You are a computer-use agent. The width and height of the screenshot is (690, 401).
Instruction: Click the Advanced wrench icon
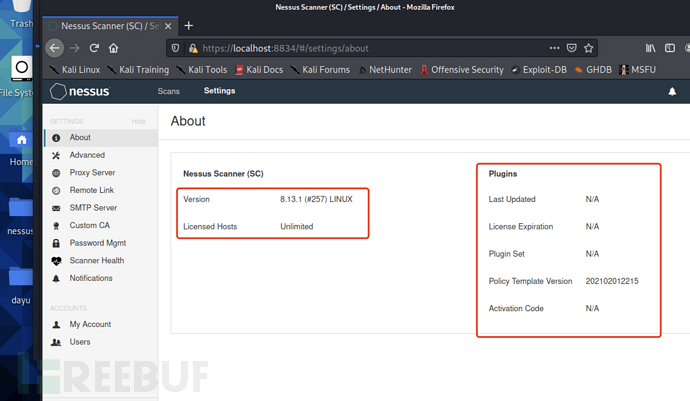click(56, 155)
